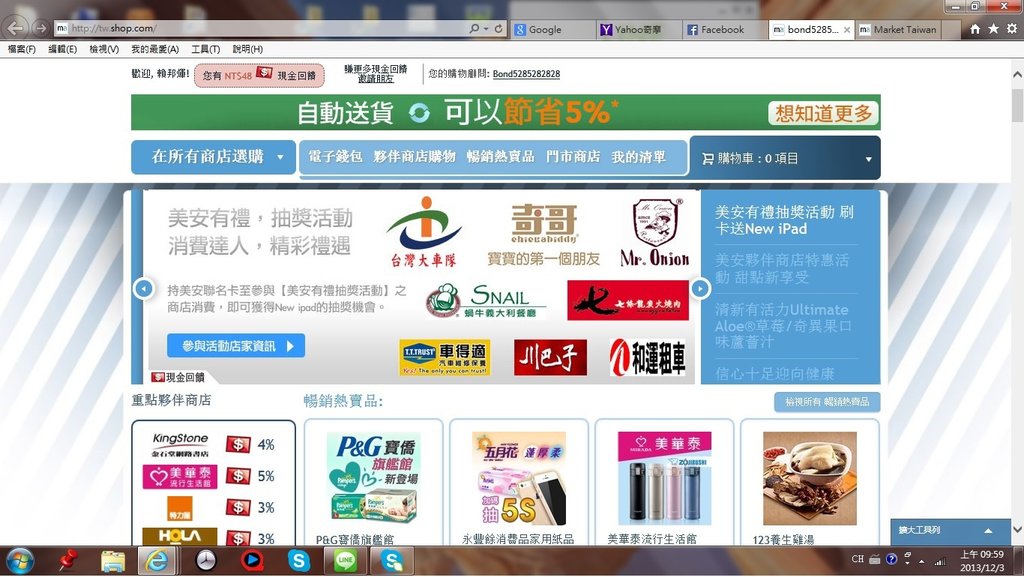1024x577 pixels.
Task: Click the search magnifier in address bar
Action: click(475, 29)
